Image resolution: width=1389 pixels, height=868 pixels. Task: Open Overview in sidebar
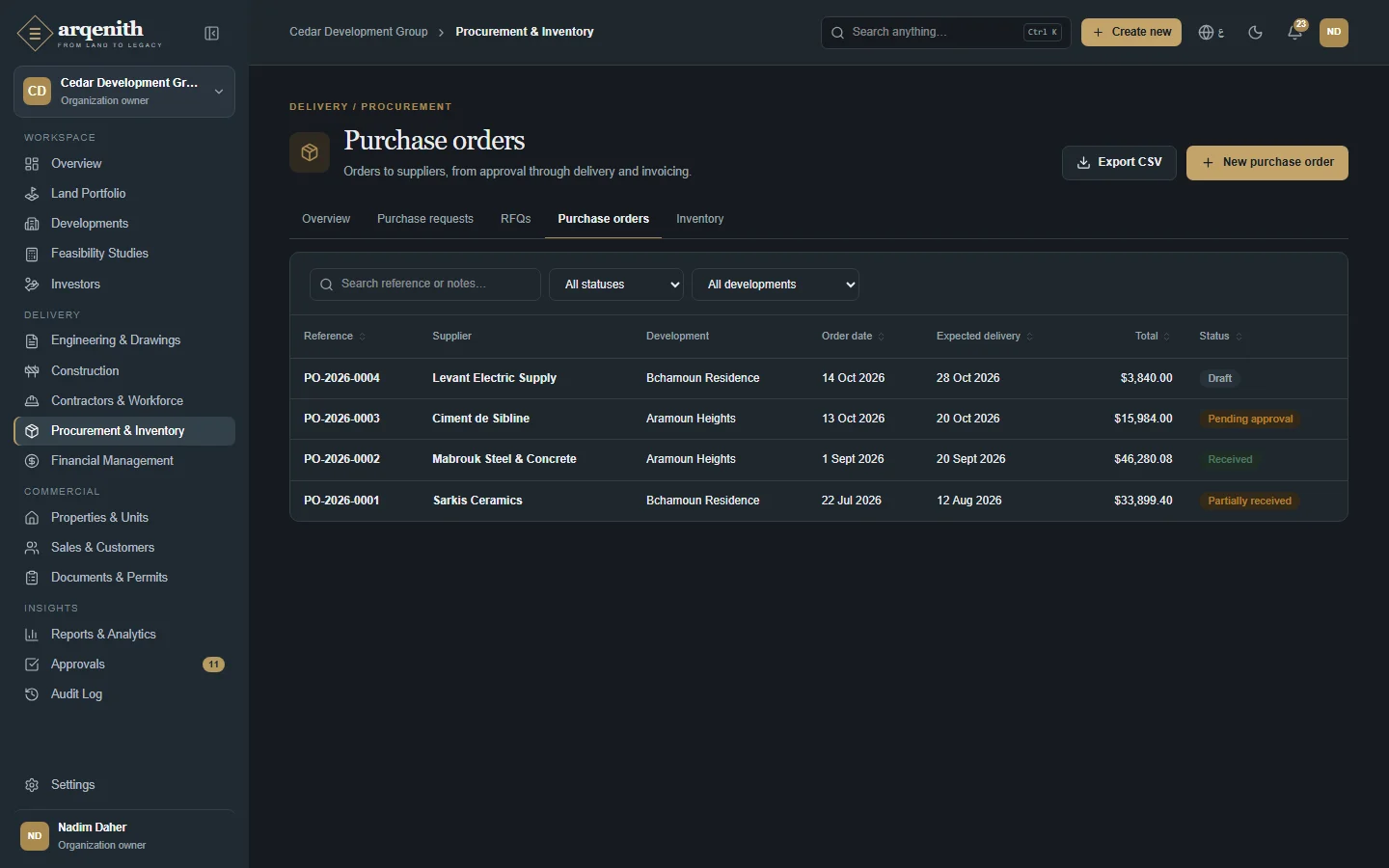click(x=124, y=164)
